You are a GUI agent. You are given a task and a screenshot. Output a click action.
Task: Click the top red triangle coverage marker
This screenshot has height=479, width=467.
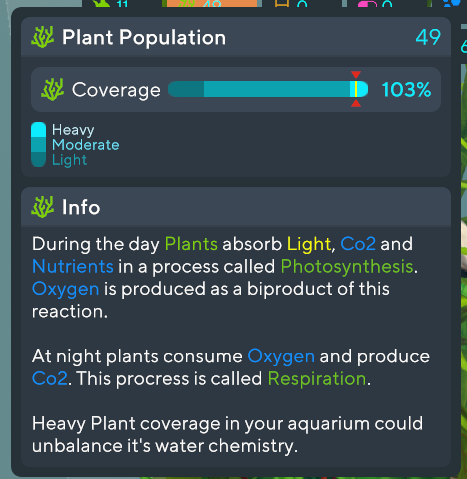(356, 74)
